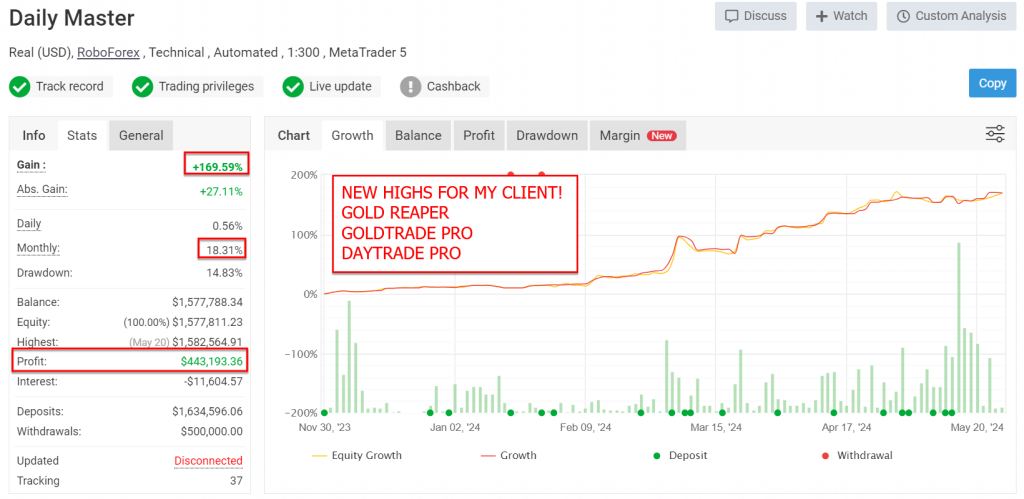The height and width of the screenshot is (499, 1024).
Task: Click the Discuss speech bubble icon
Action: tap(732, 16)
